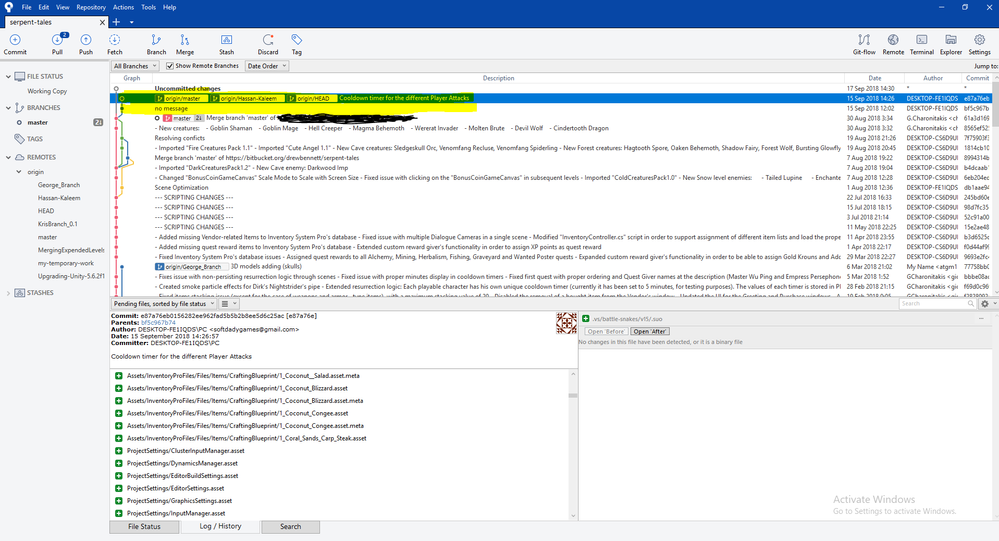
Task: Expand the STASHES section
Action: click(8, 293)
